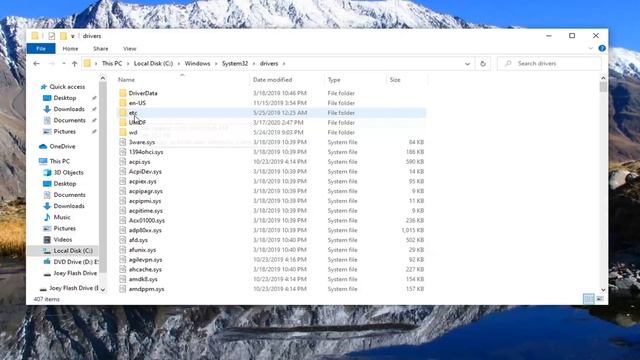This screenshot has height=360, width=640.
Task: Select the agilevpn.sys file
Action: pyautogui.click(x=145, y=260)
